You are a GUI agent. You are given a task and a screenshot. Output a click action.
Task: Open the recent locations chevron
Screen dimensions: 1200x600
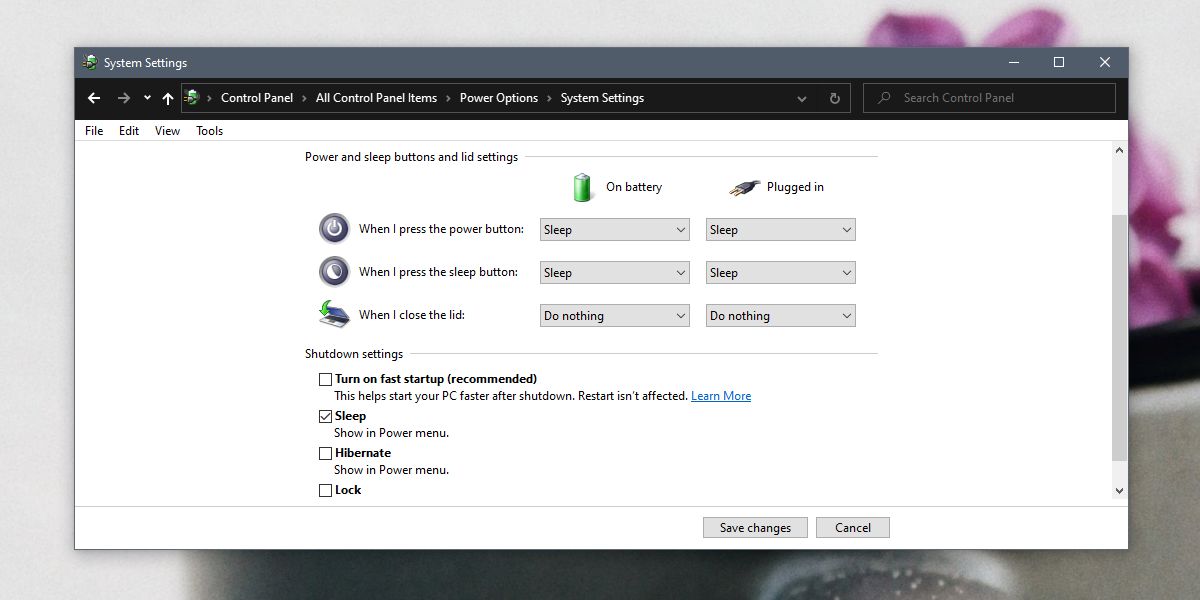147,98
